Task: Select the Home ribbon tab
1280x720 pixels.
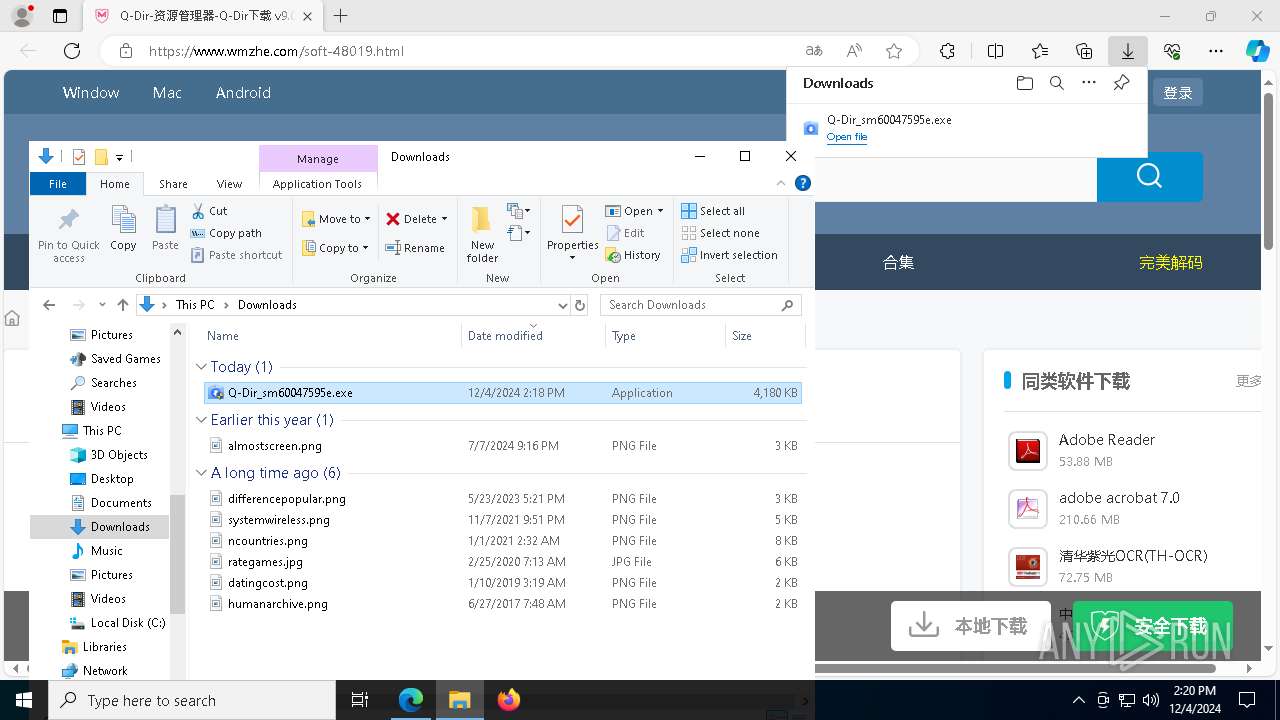Action: pyautogui.click(x=115, y=184)
